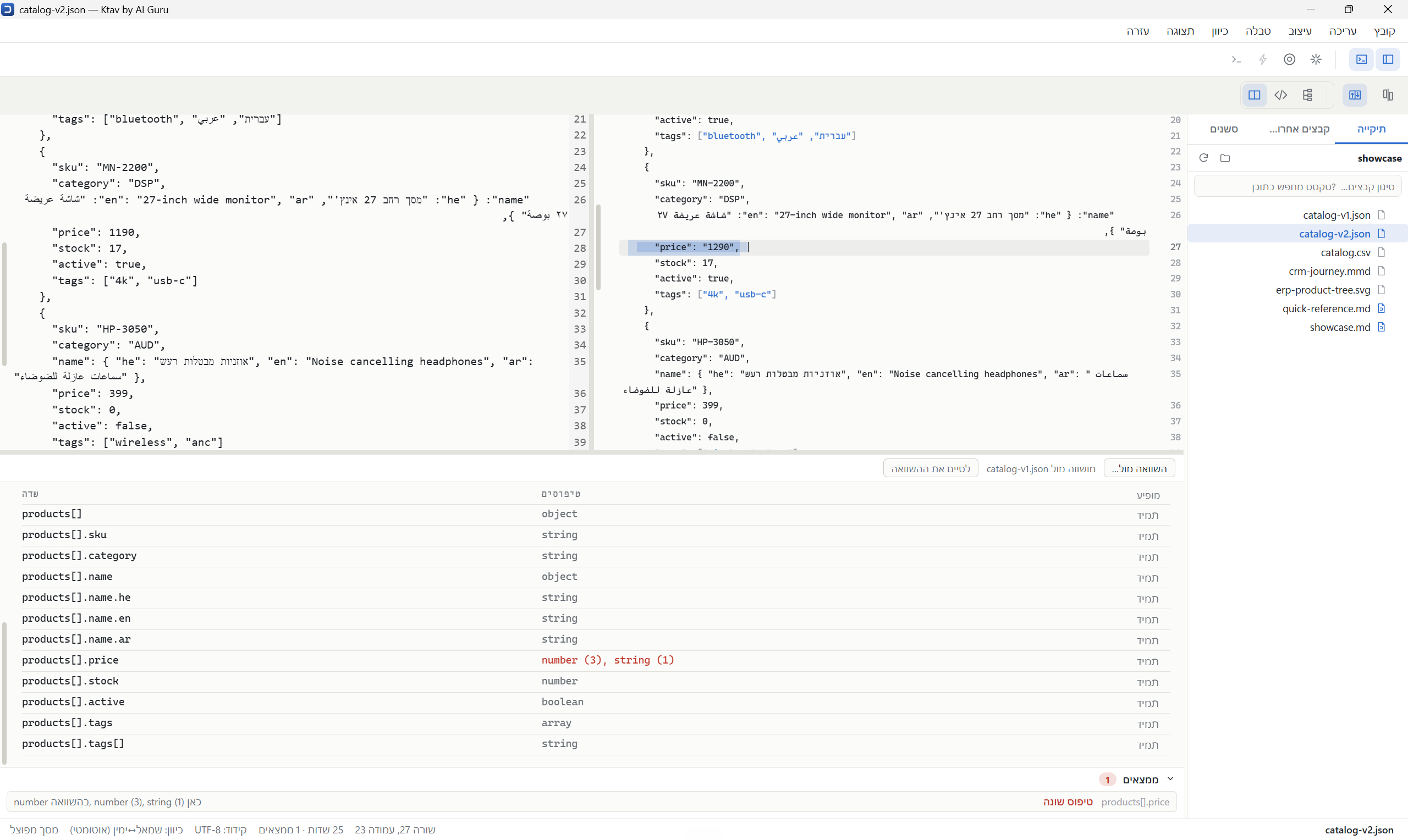Image resolution: width=1408 pixels, height=840 pixels.
Task: Click the asterisk spark icon
Action: click(x=1316, y=59)
